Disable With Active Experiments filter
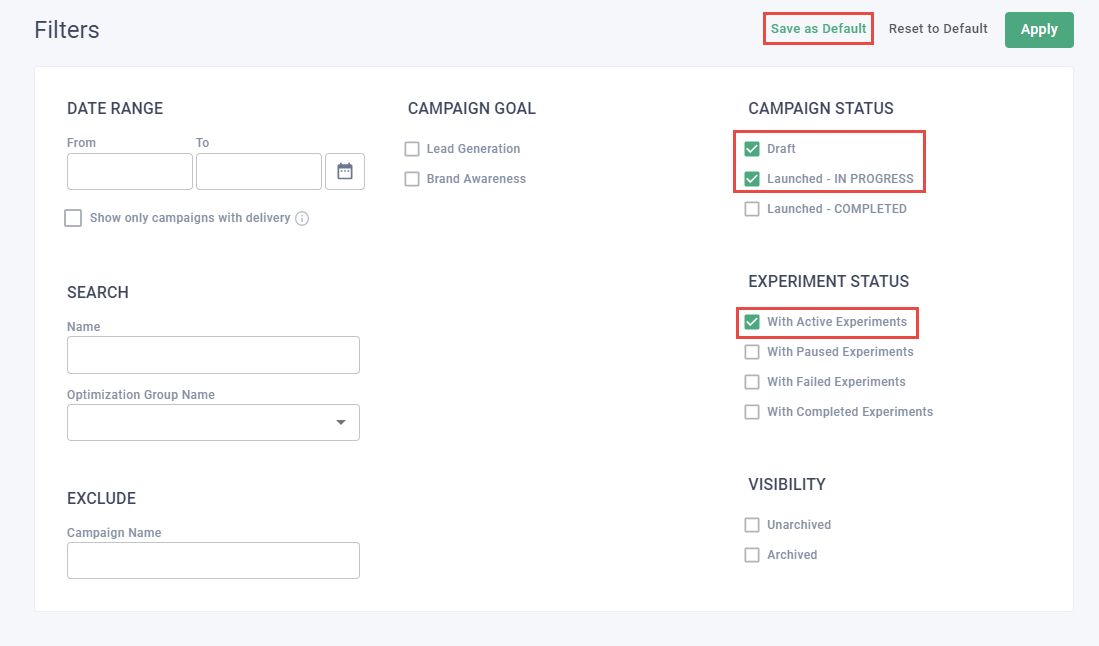 point(752,322)
